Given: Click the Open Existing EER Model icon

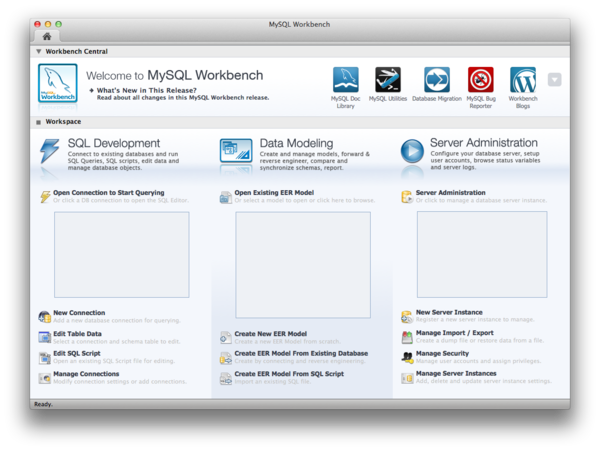Looking at the screenshot, I should coord(226,197).
